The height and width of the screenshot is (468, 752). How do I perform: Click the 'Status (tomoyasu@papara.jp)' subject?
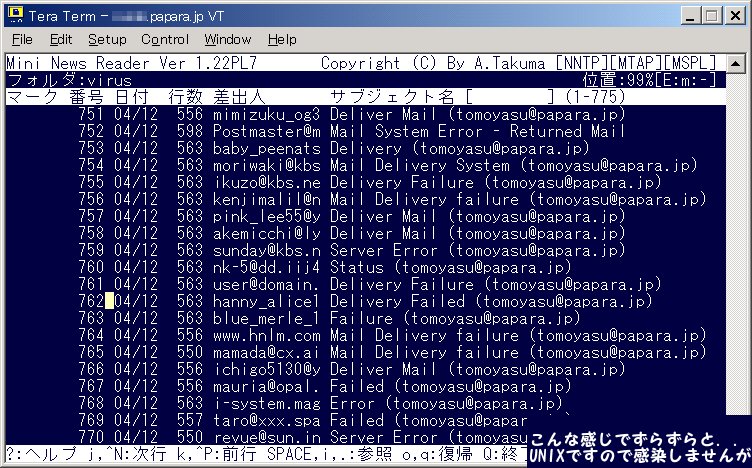tap(451, 267)
